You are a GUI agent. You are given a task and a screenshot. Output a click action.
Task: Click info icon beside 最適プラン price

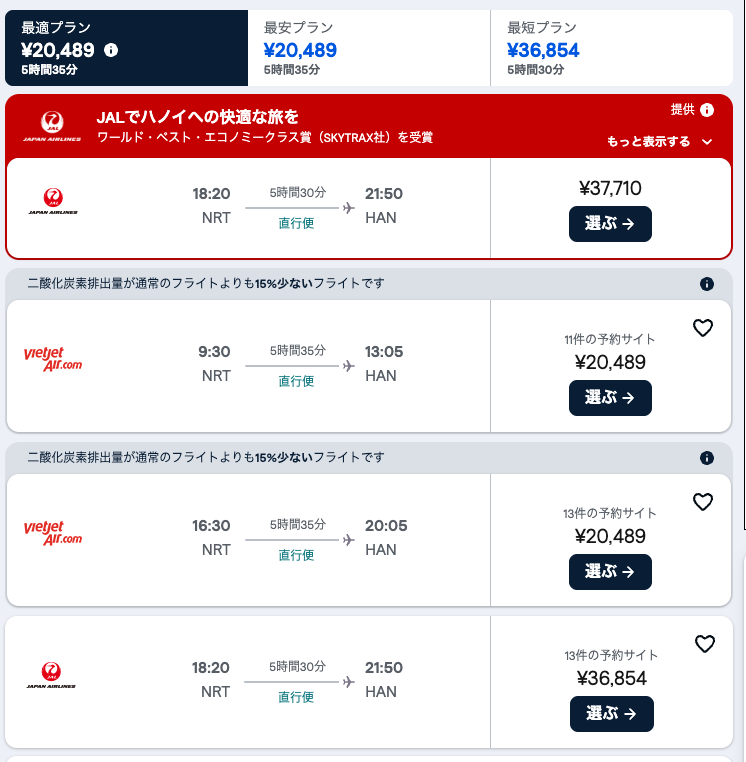click(x=111, y=50)
